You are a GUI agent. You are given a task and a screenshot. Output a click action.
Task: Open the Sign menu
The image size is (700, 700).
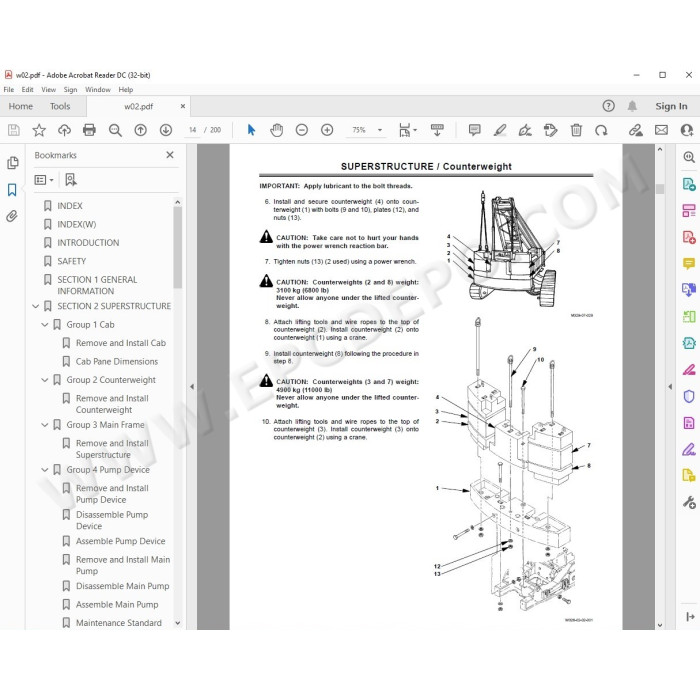point(71,89)
